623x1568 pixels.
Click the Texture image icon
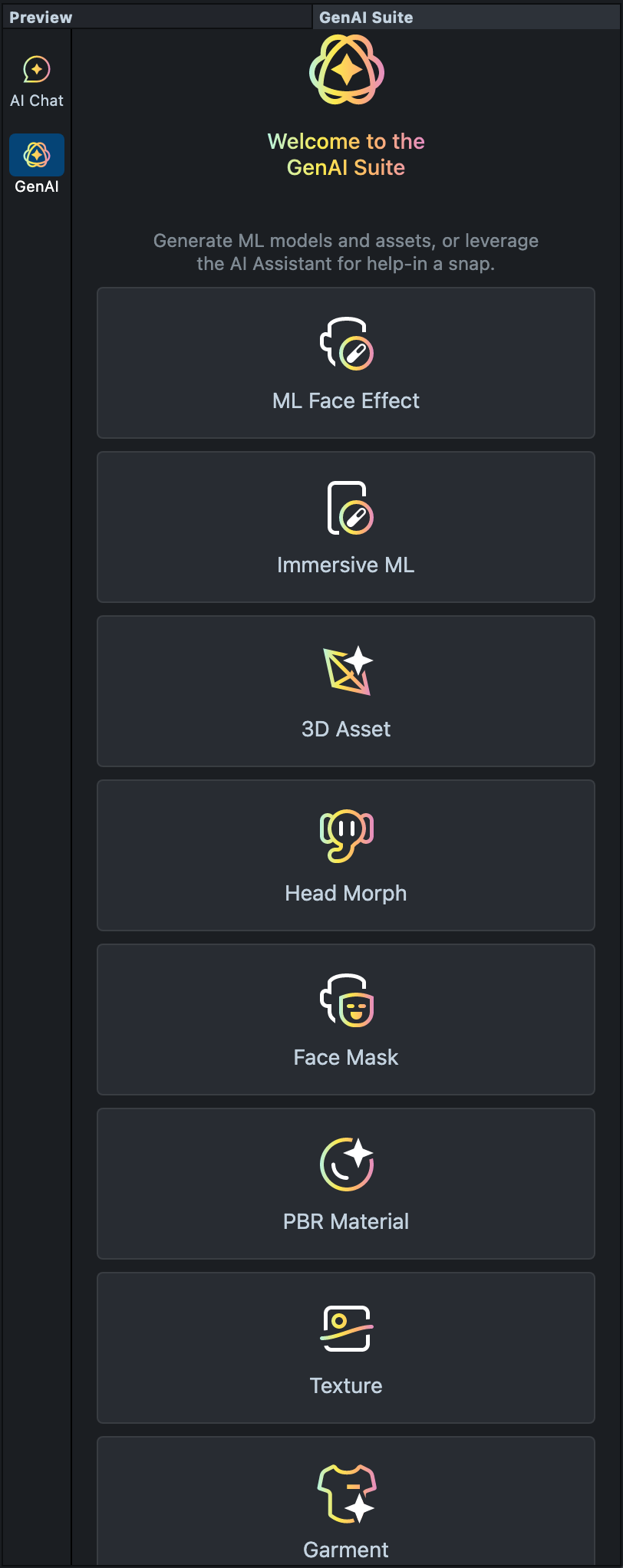(x=346, y=1329)
